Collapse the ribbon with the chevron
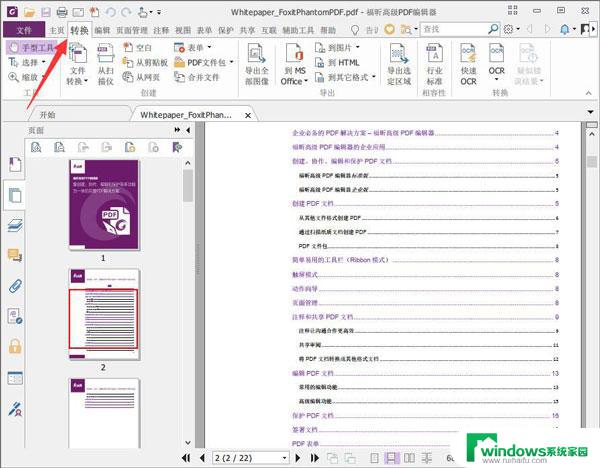The width and height of the screenshot is (600, 468). tap(589, 93)
